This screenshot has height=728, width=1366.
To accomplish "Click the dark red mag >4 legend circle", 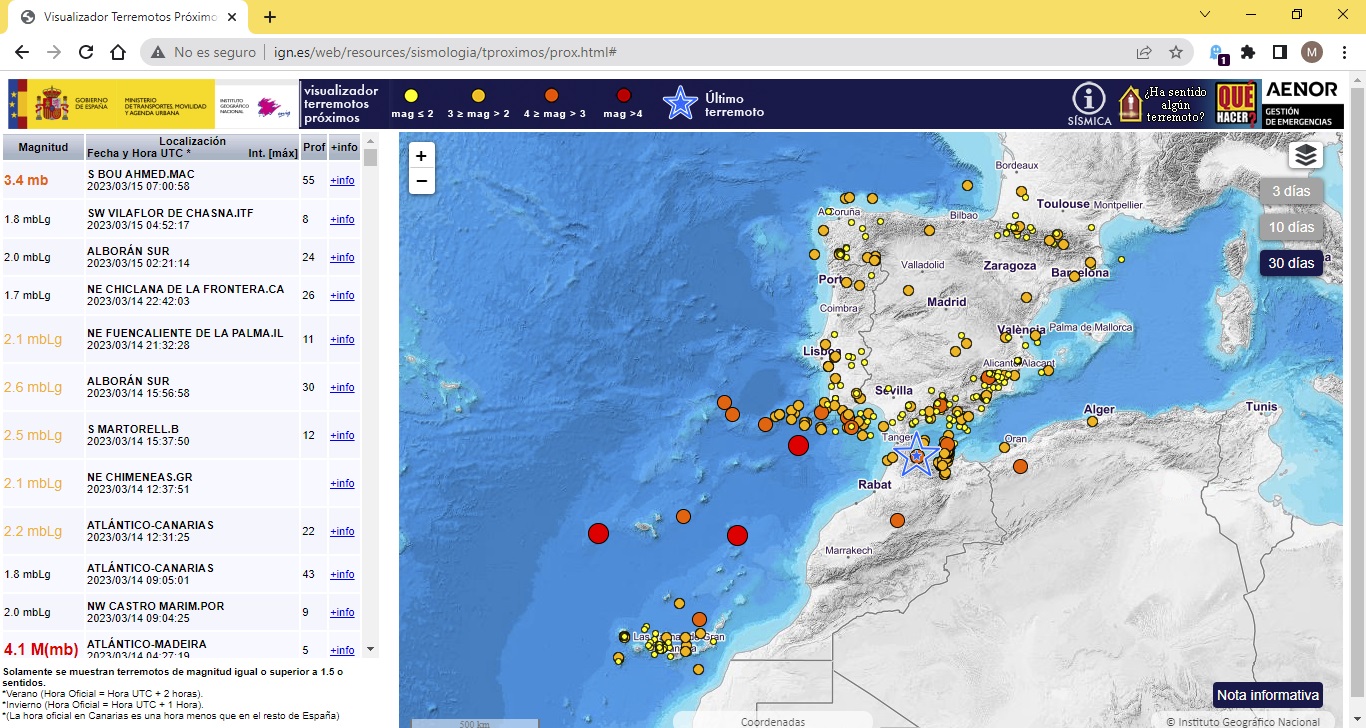I will tap(623, 96).
